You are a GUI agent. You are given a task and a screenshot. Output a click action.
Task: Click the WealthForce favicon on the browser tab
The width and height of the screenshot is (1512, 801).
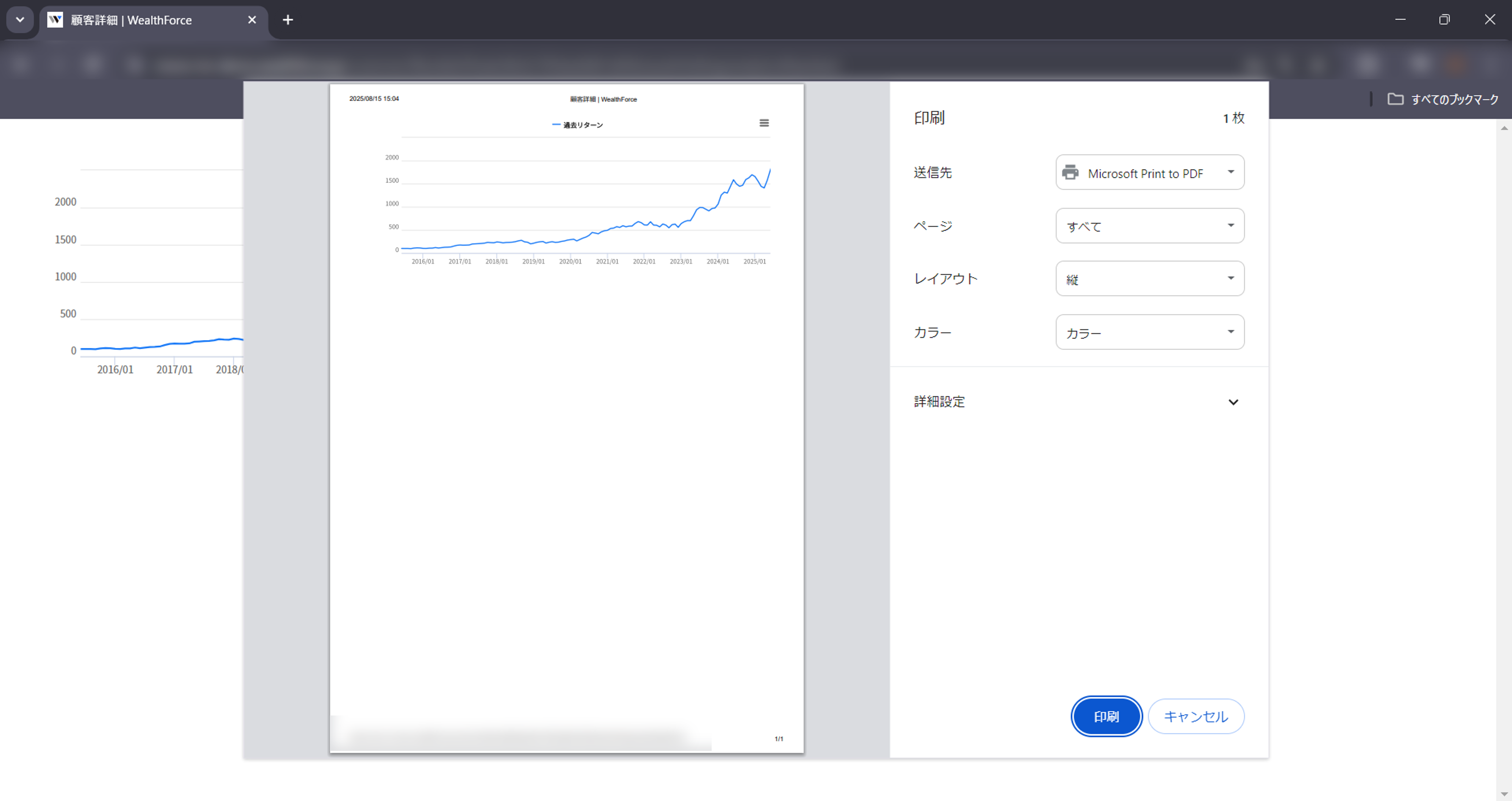tap(55, 19)
